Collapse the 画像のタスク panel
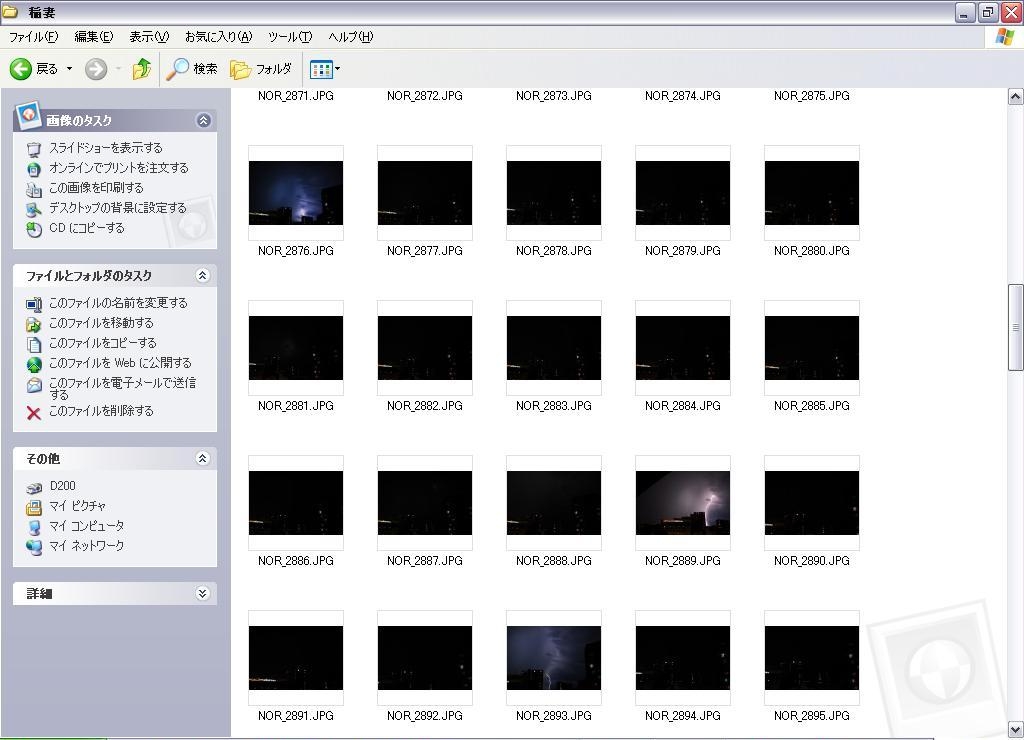This screenshot has width=1024, height=740. [x=203, y=120]
